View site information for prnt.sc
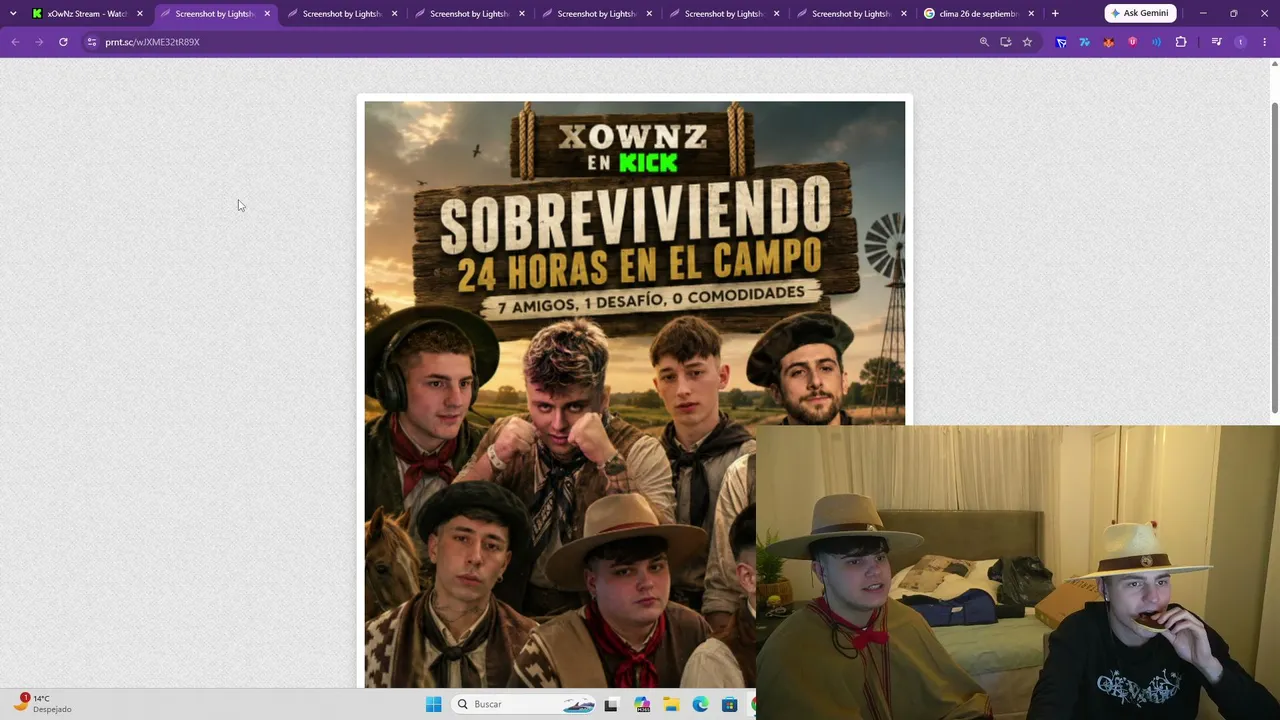 91,42
